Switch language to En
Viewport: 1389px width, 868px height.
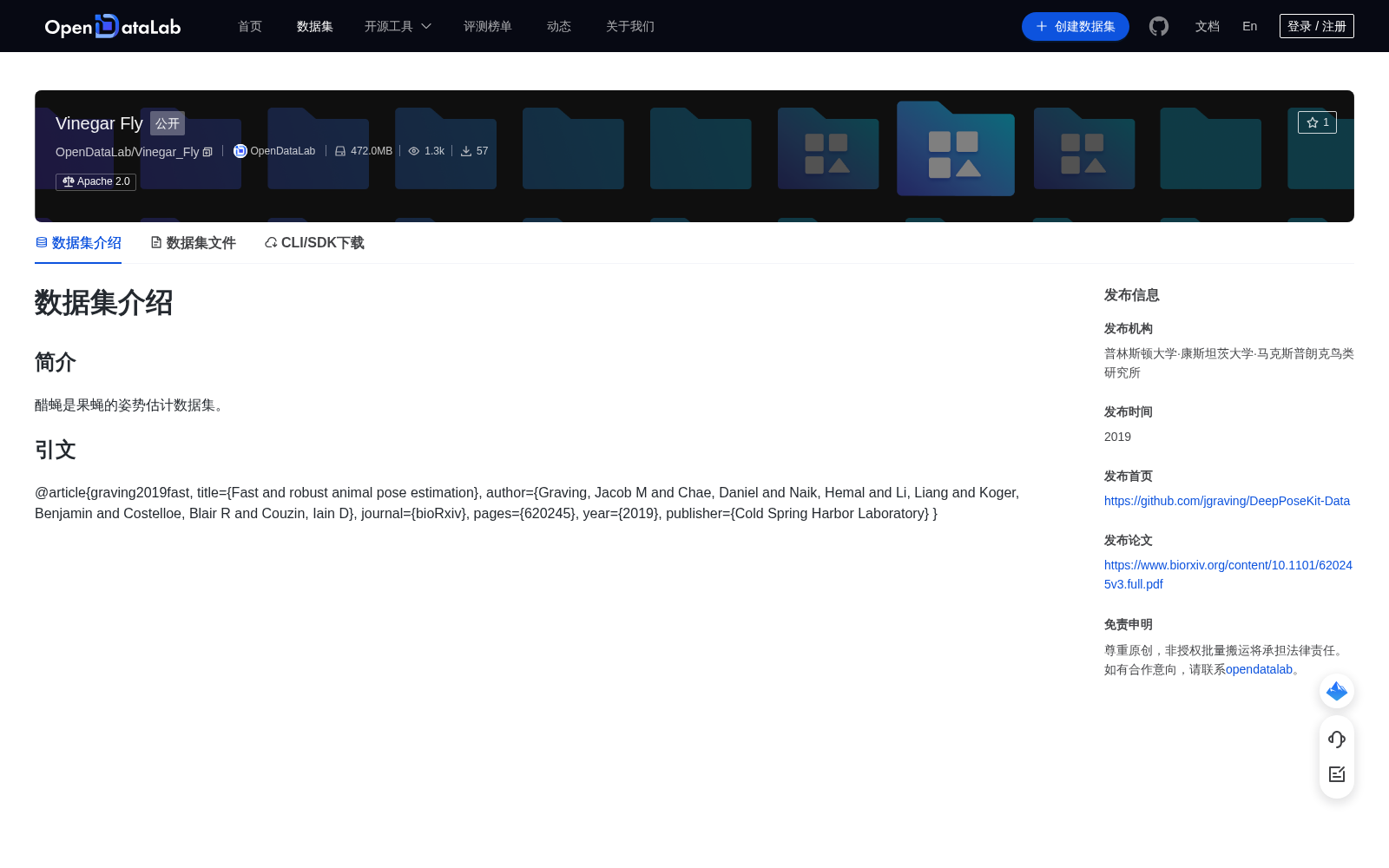pos(1250,26)
